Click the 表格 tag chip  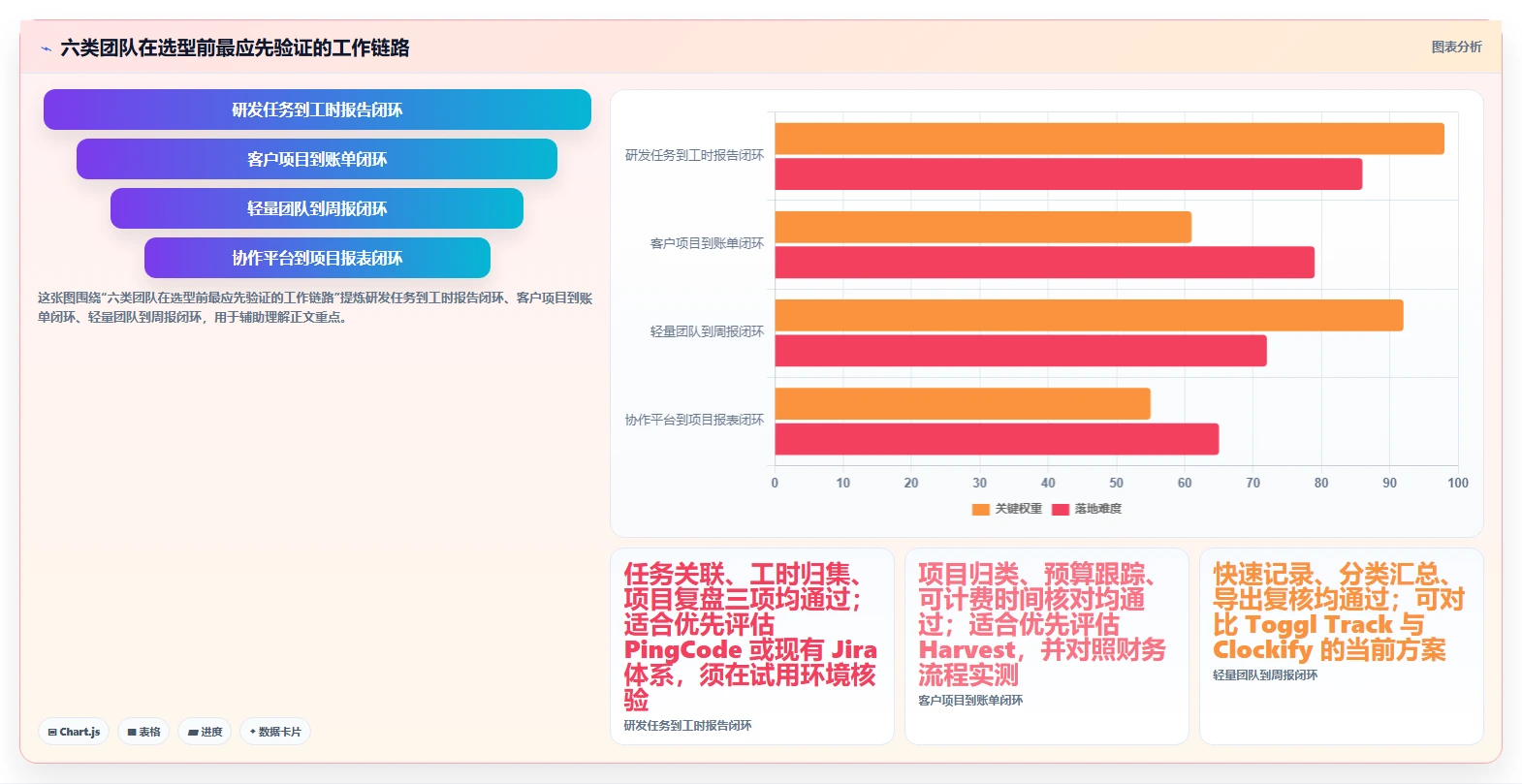[143, 732]
